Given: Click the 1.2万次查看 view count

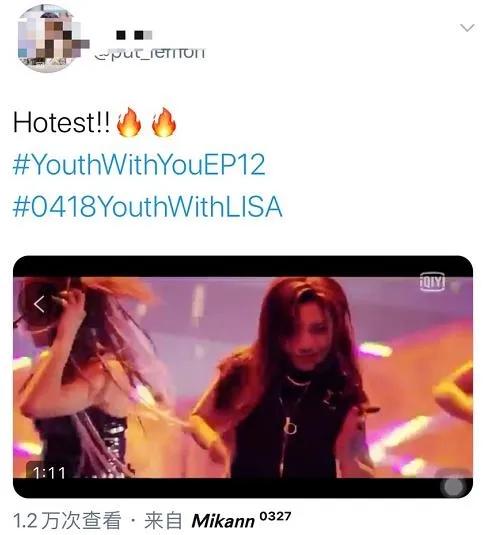Looking at the screenshot, I should click(67, 520).
